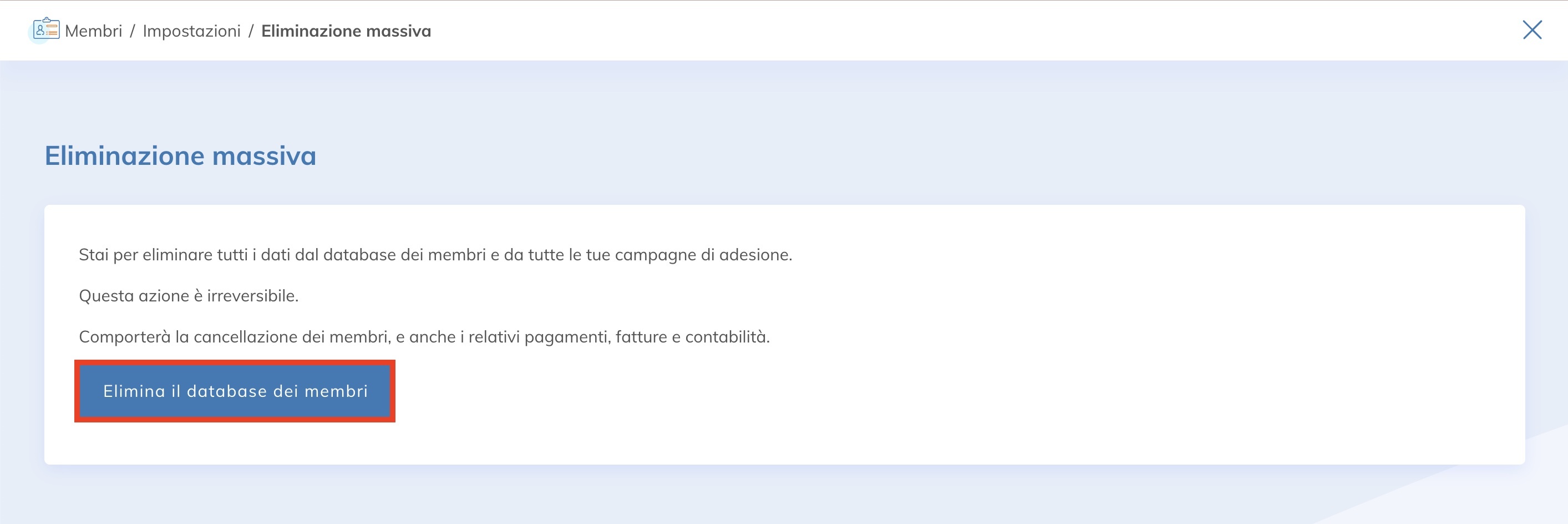Dismiss the page via the cross icon
Screen dimensions: 1568x524
point(1531,30)
